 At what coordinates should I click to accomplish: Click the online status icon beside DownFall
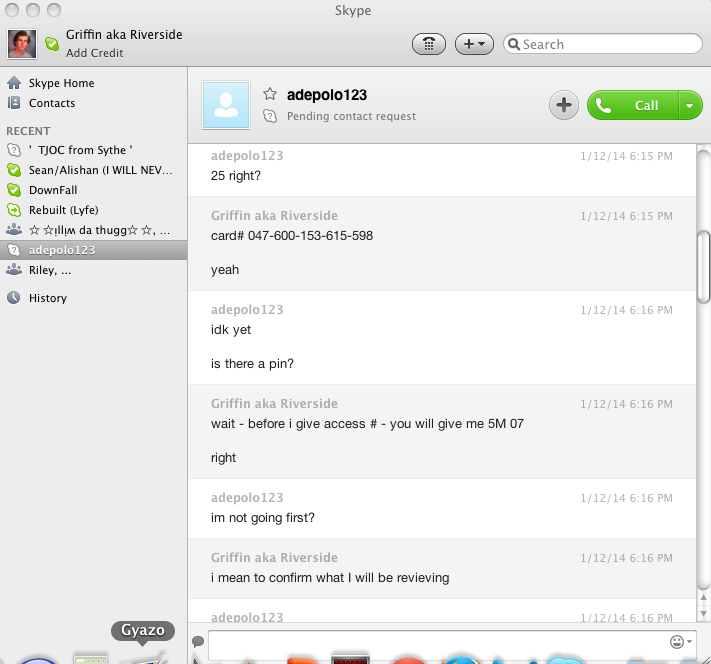pos(14,190)
